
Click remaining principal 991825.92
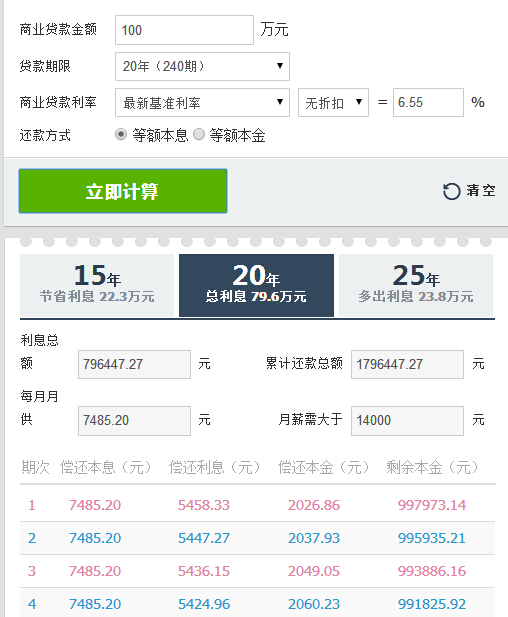tap(432, 604)
